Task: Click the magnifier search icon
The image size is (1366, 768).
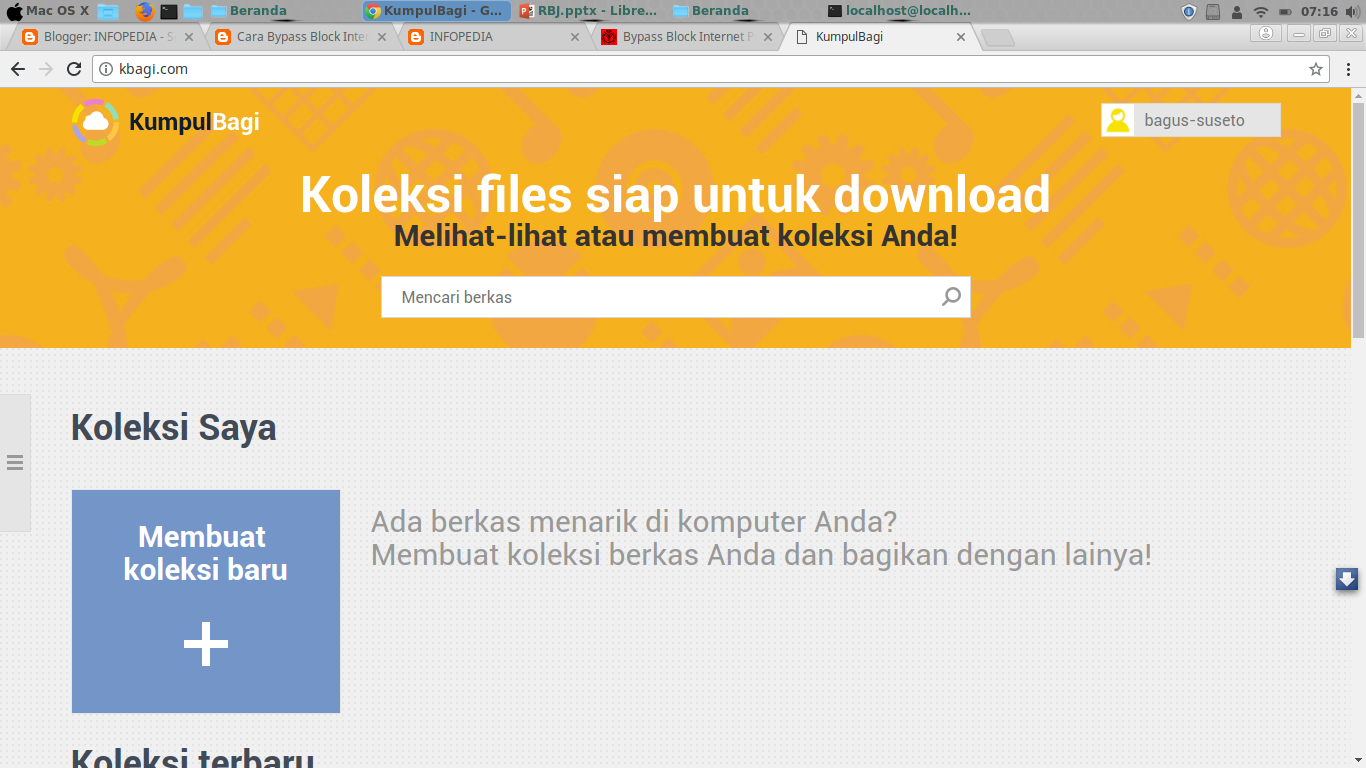Action: click(951, 297)
